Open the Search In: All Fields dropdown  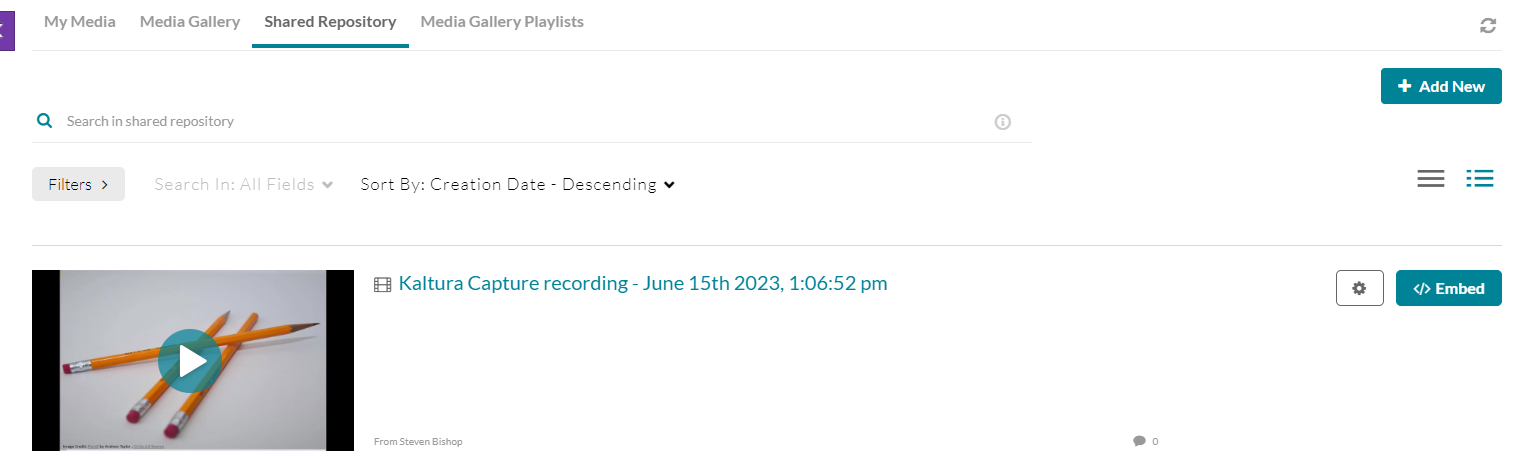click(243, 184)
